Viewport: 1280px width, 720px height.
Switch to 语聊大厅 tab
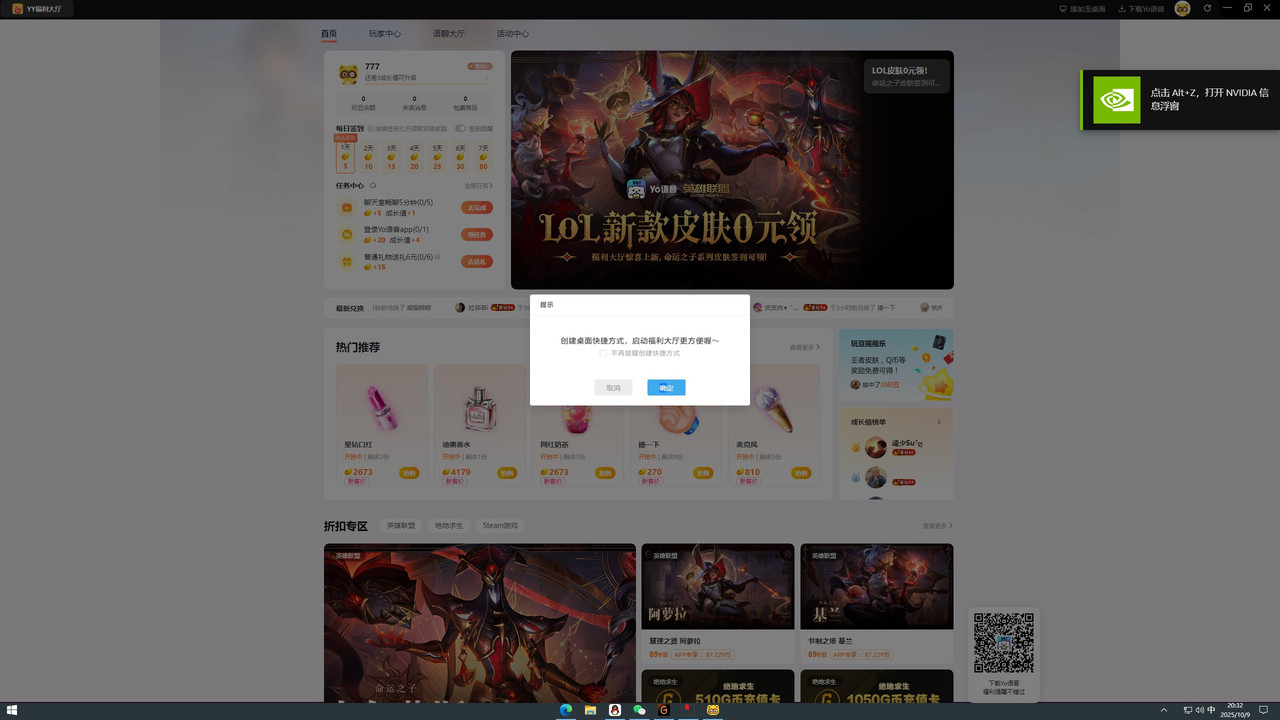coord(448,34)
